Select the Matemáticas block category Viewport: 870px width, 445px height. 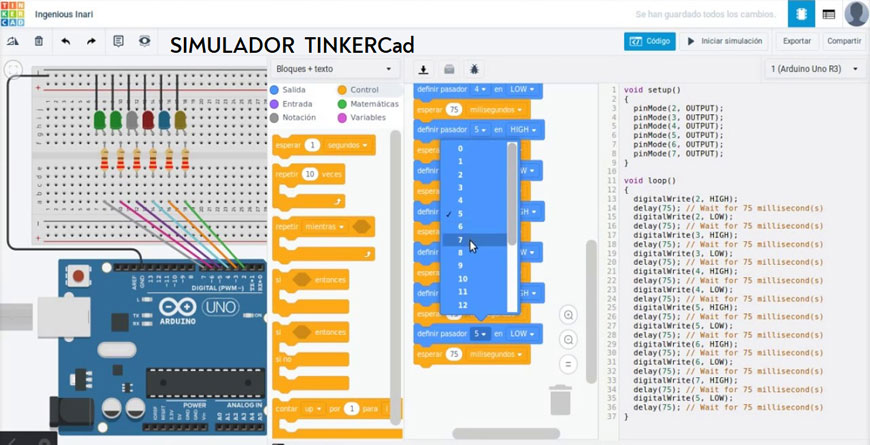[367, 104]
